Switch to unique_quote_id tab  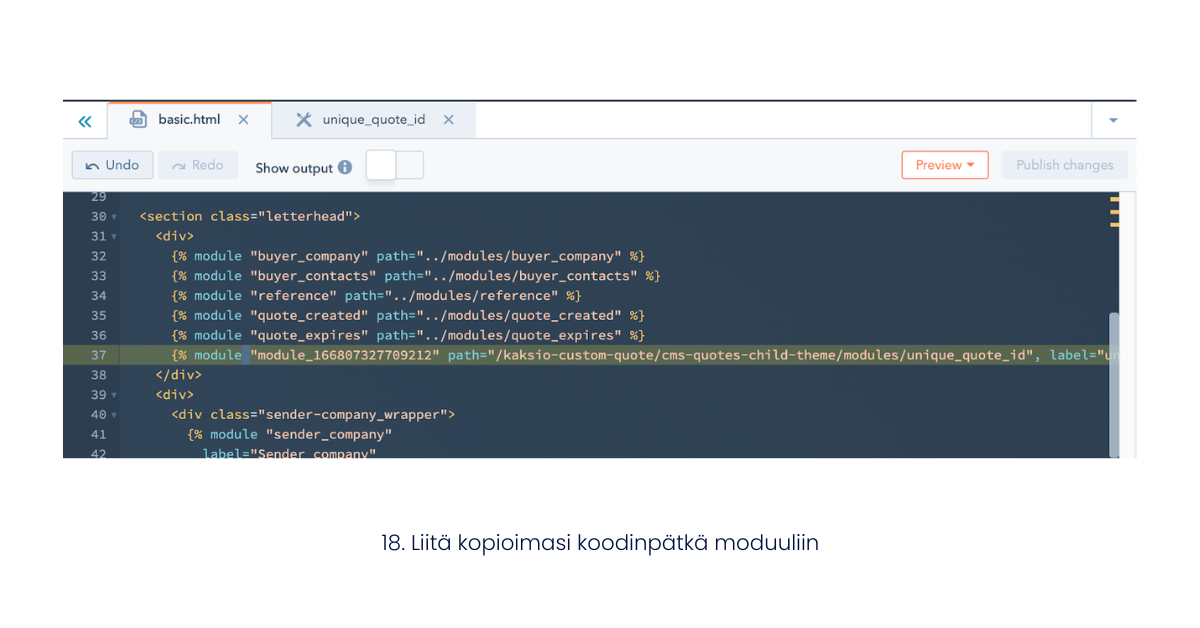[374, 120]
